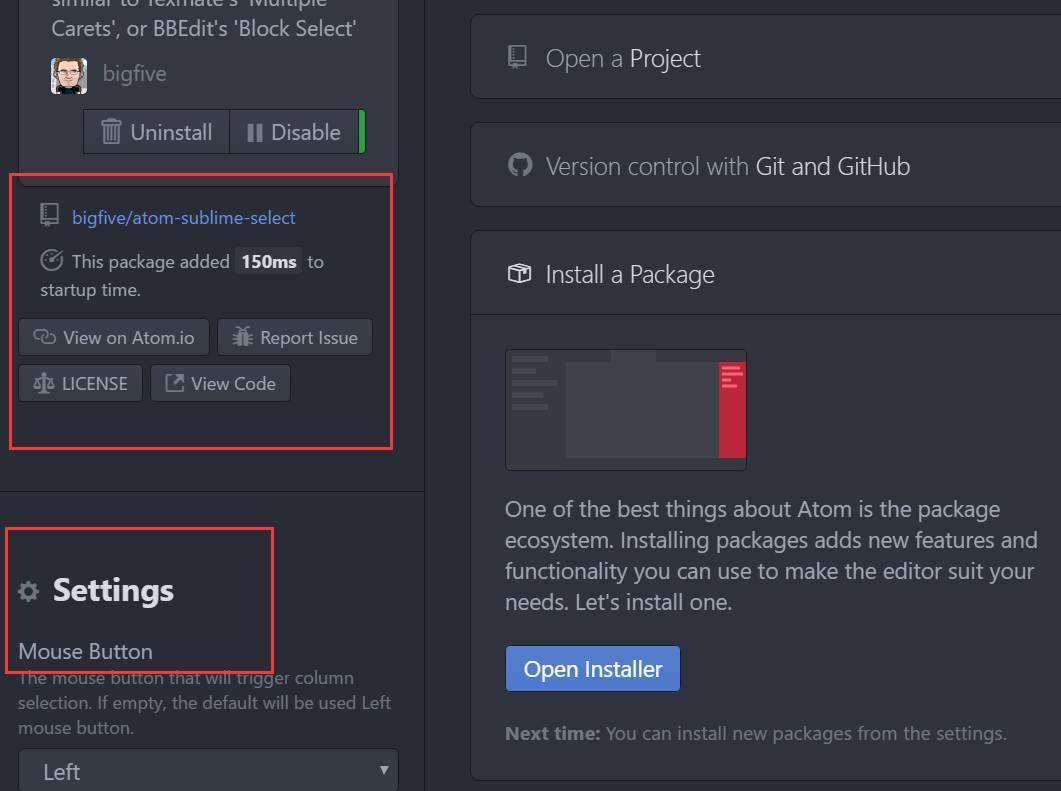Click the View Code button
Screen dimensions: 1061x791
(221, 383)
